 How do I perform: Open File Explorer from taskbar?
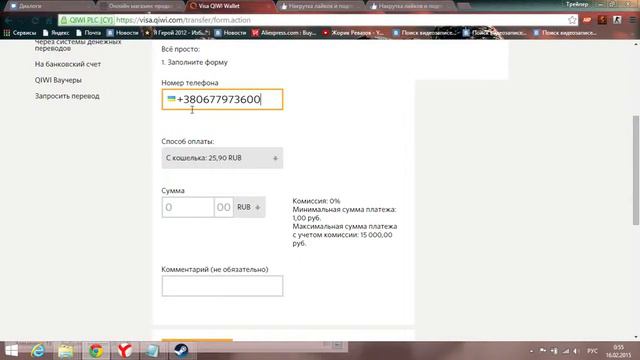(x=66, y=351)
